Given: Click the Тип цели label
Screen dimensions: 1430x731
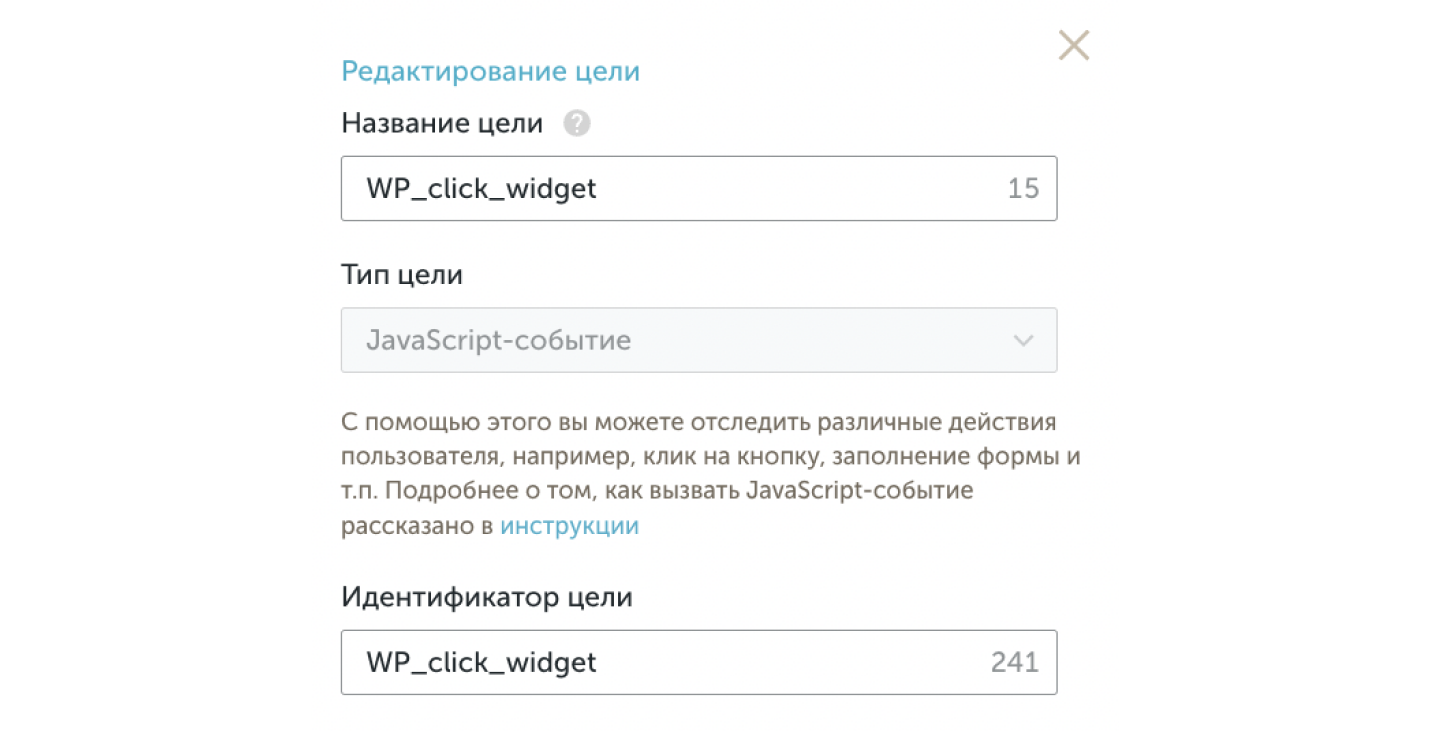Looking at the screenshot, I should click(x=402, y=275).
